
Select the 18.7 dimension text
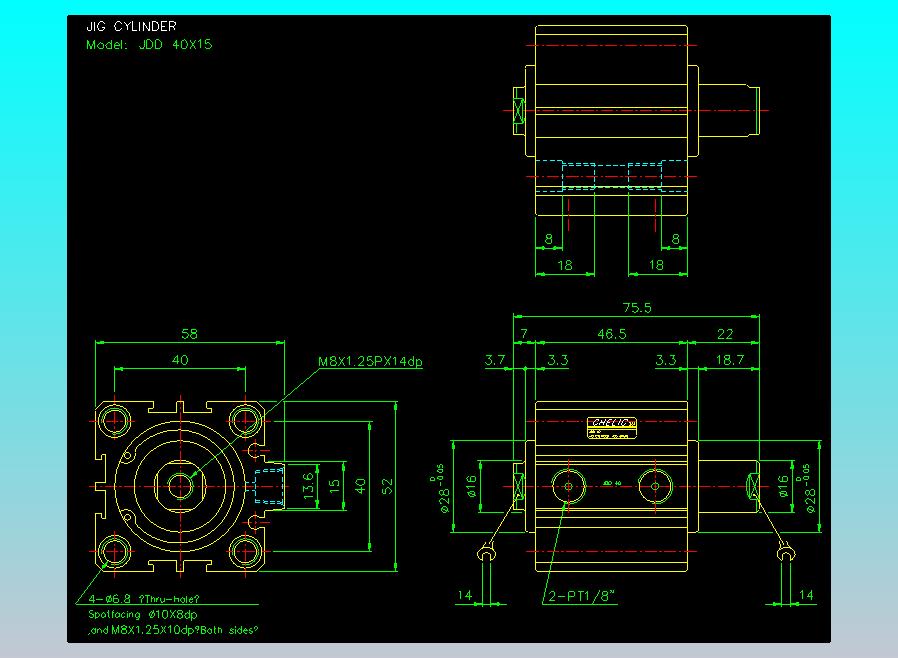pos(730,360)
